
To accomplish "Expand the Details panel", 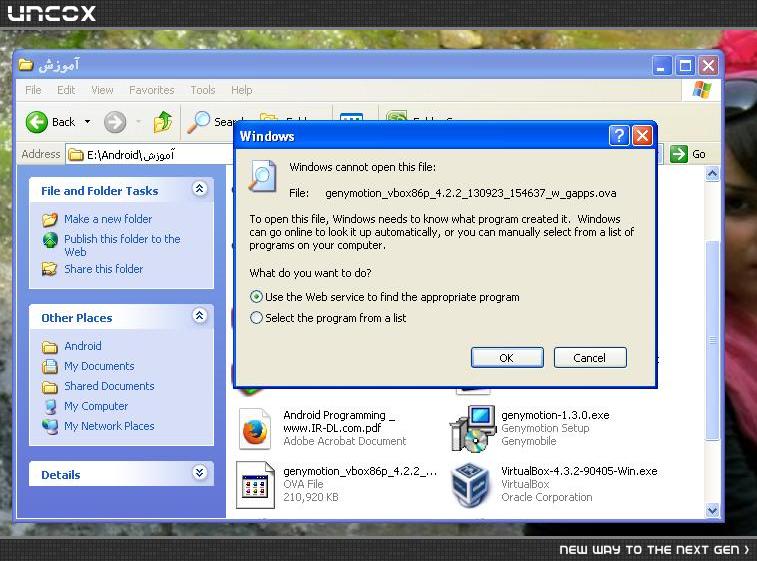I will (x=200, y=472).
